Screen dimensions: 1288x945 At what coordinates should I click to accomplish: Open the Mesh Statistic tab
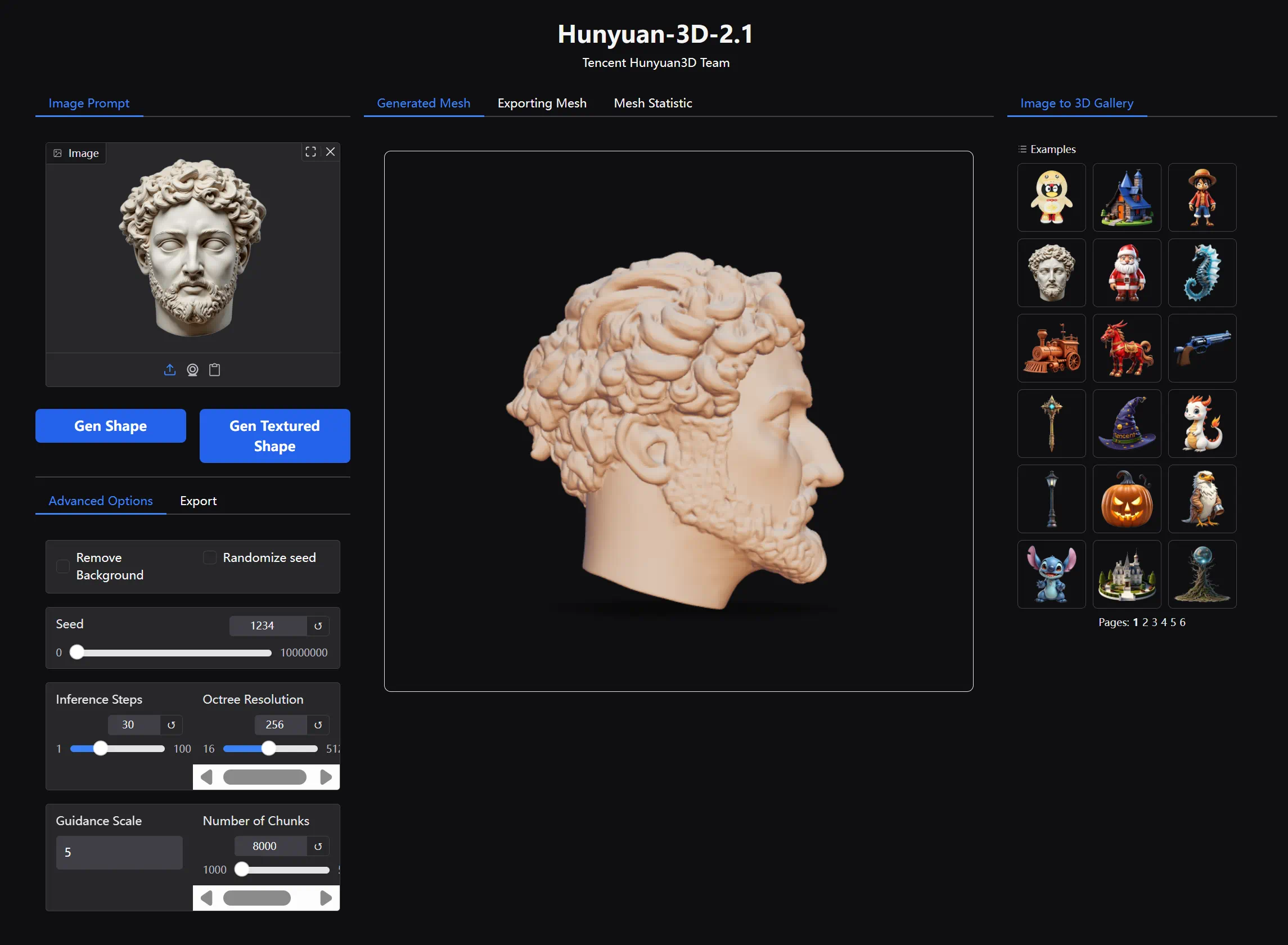(x=652, y=103)
